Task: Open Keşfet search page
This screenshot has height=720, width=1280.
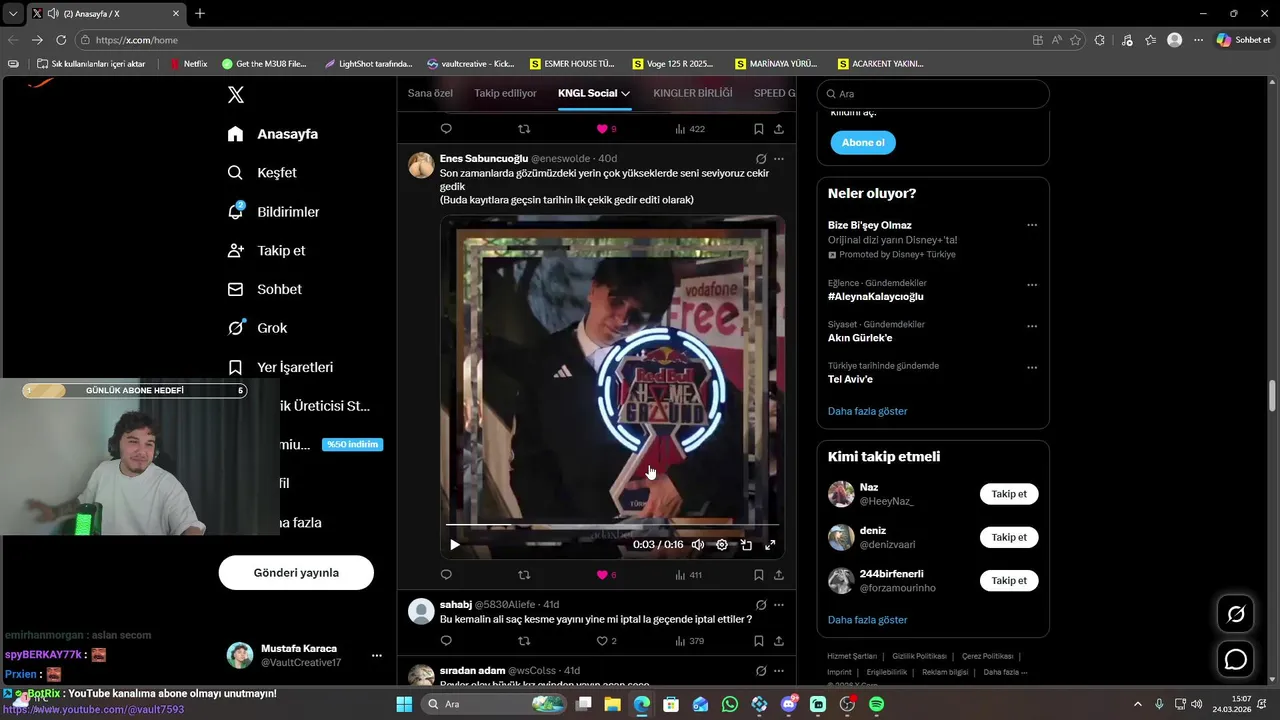Action: pyautogui.click(x=261, y=173)
